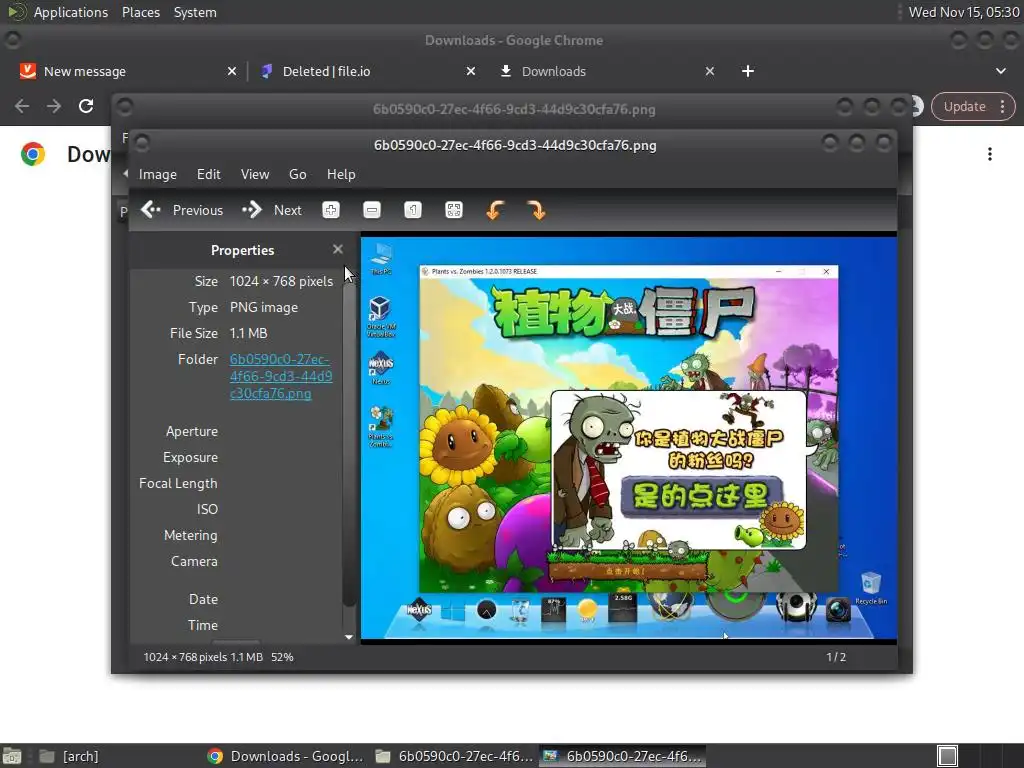Go back in Chrome
Screen dimensions: 1024x768
pyautogui.click(x=22, y=106)
